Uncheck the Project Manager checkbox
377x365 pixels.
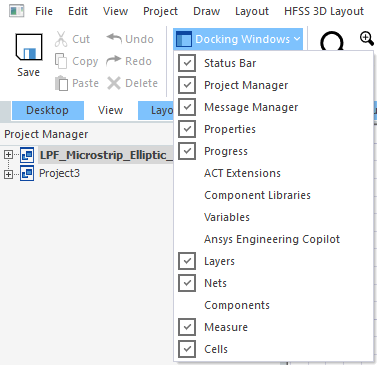[187, 85]
